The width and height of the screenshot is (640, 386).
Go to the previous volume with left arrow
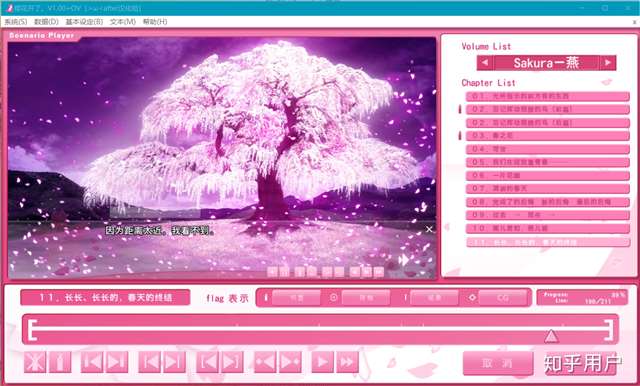coord(485,63)
